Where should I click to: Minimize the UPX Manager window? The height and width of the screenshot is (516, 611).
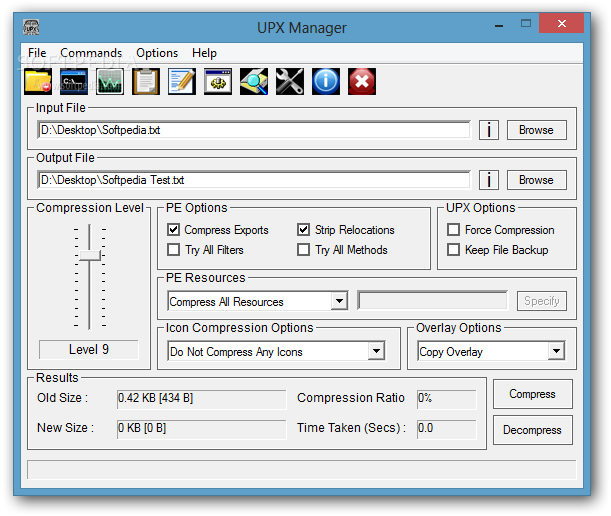click(499, 24)
